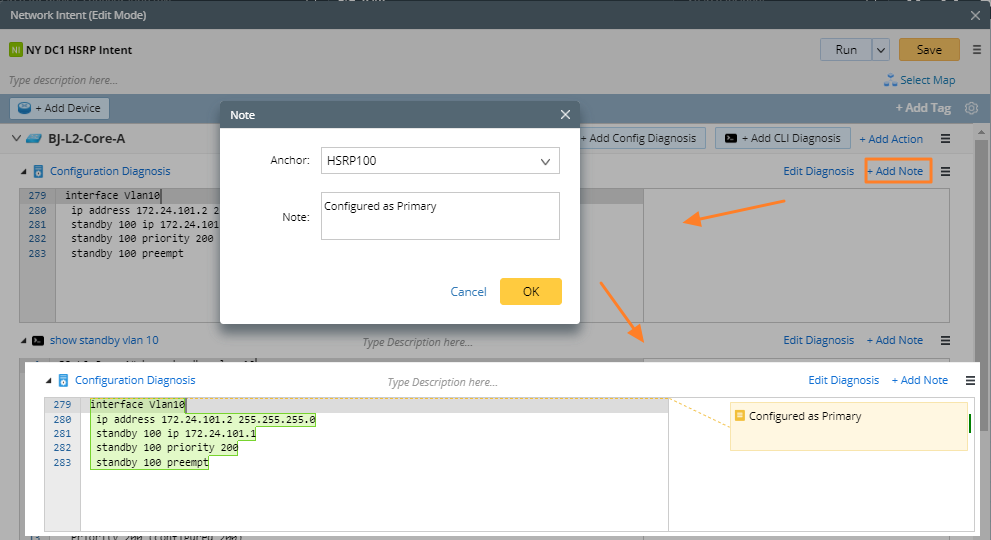991x540 pixels.
Task: Open menu icon right of highlighted Add Note
Action: (945, 171)
